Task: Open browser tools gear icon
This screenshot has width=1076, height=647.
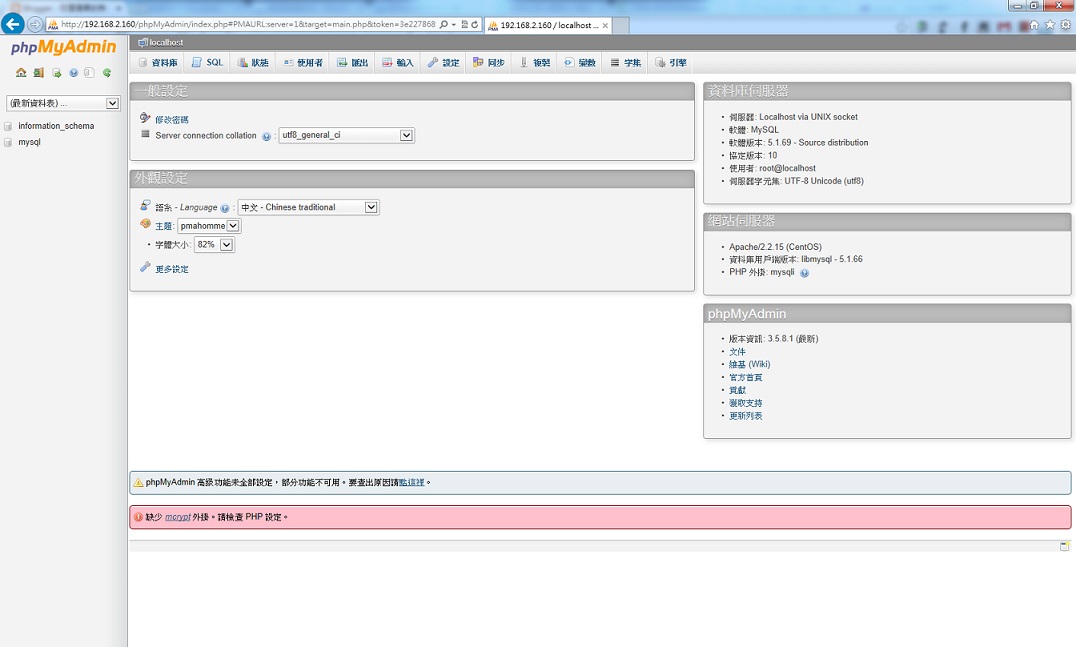Action: tap(1065, 25)
